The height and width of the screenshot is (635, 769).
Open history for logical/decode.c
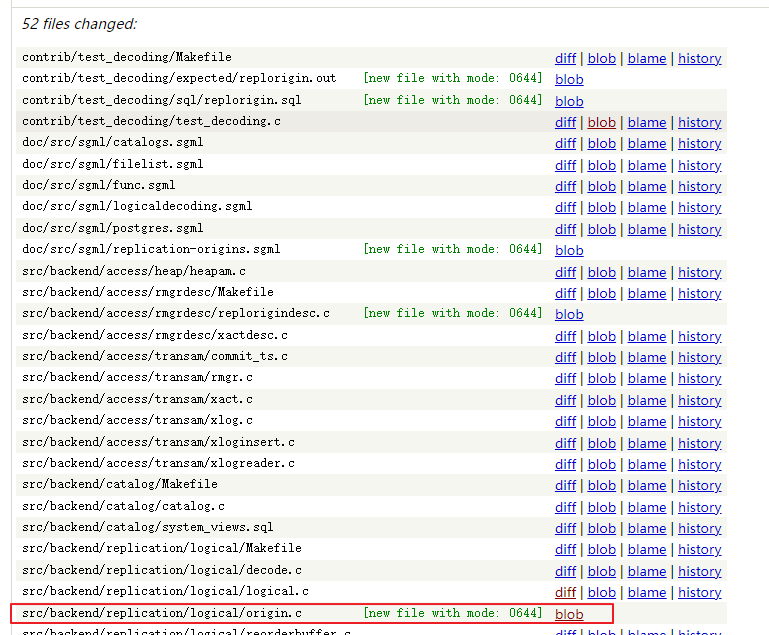pyautogui.click(x=699, y=571)
